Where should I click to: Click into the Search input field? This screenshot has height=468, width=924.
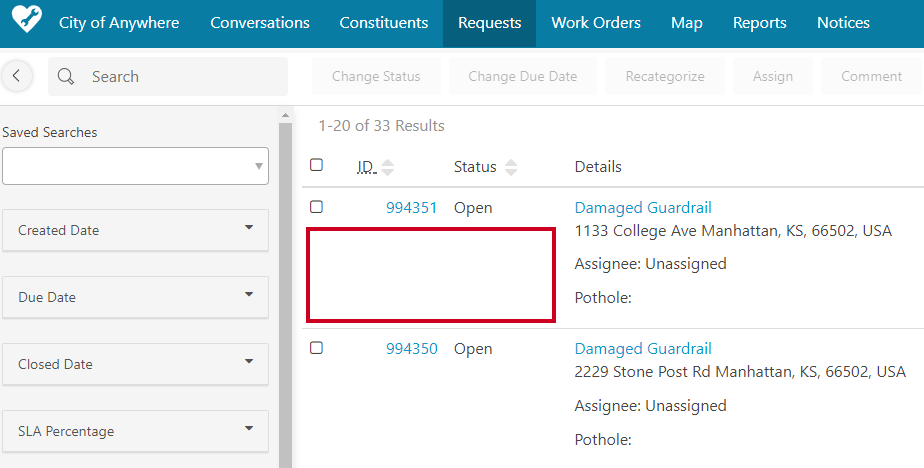[x=168, y=77]
